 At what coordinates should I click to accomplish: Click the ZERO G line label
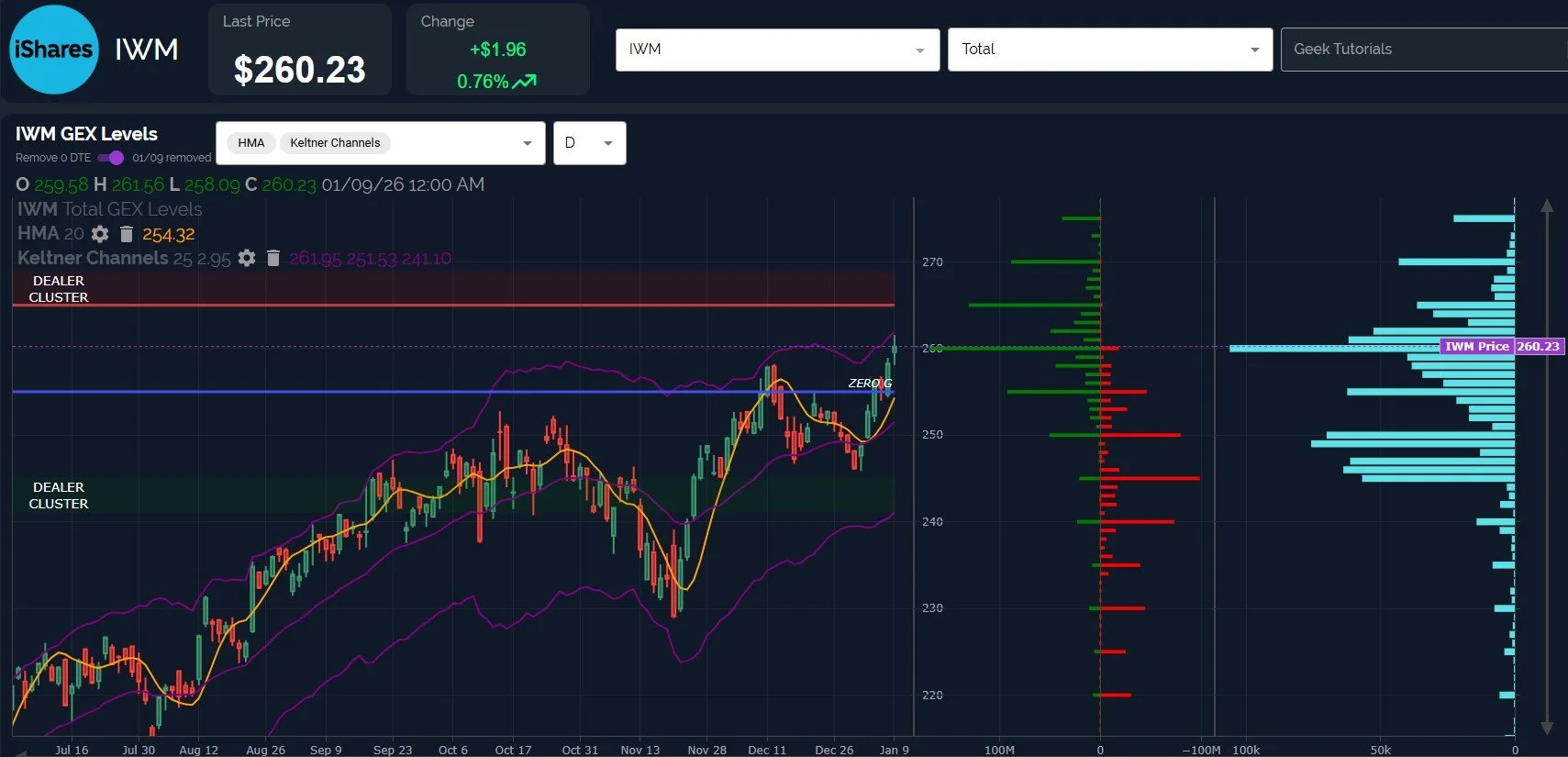(870, 384)
